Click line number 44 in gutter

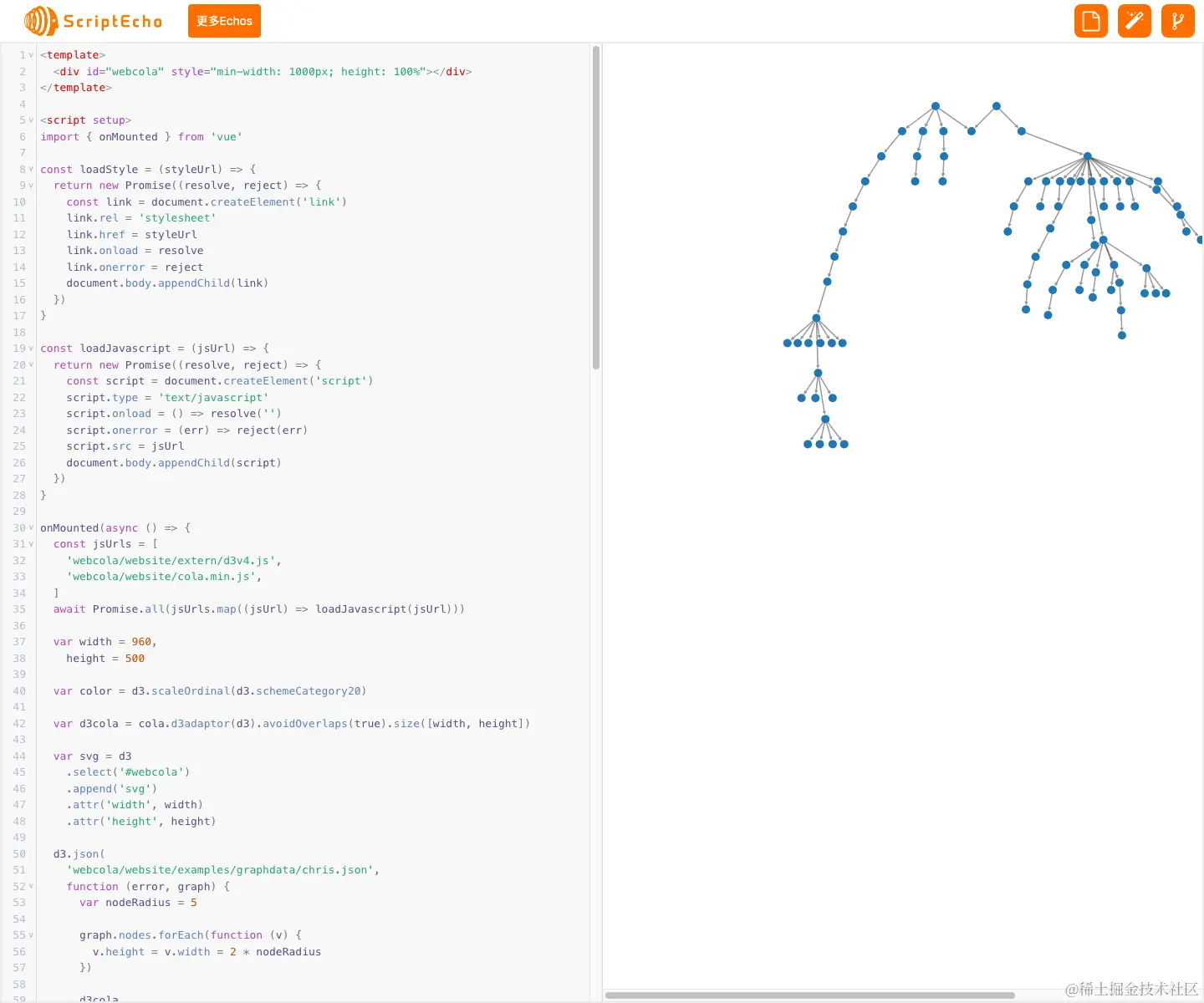(x=19, y=756)
